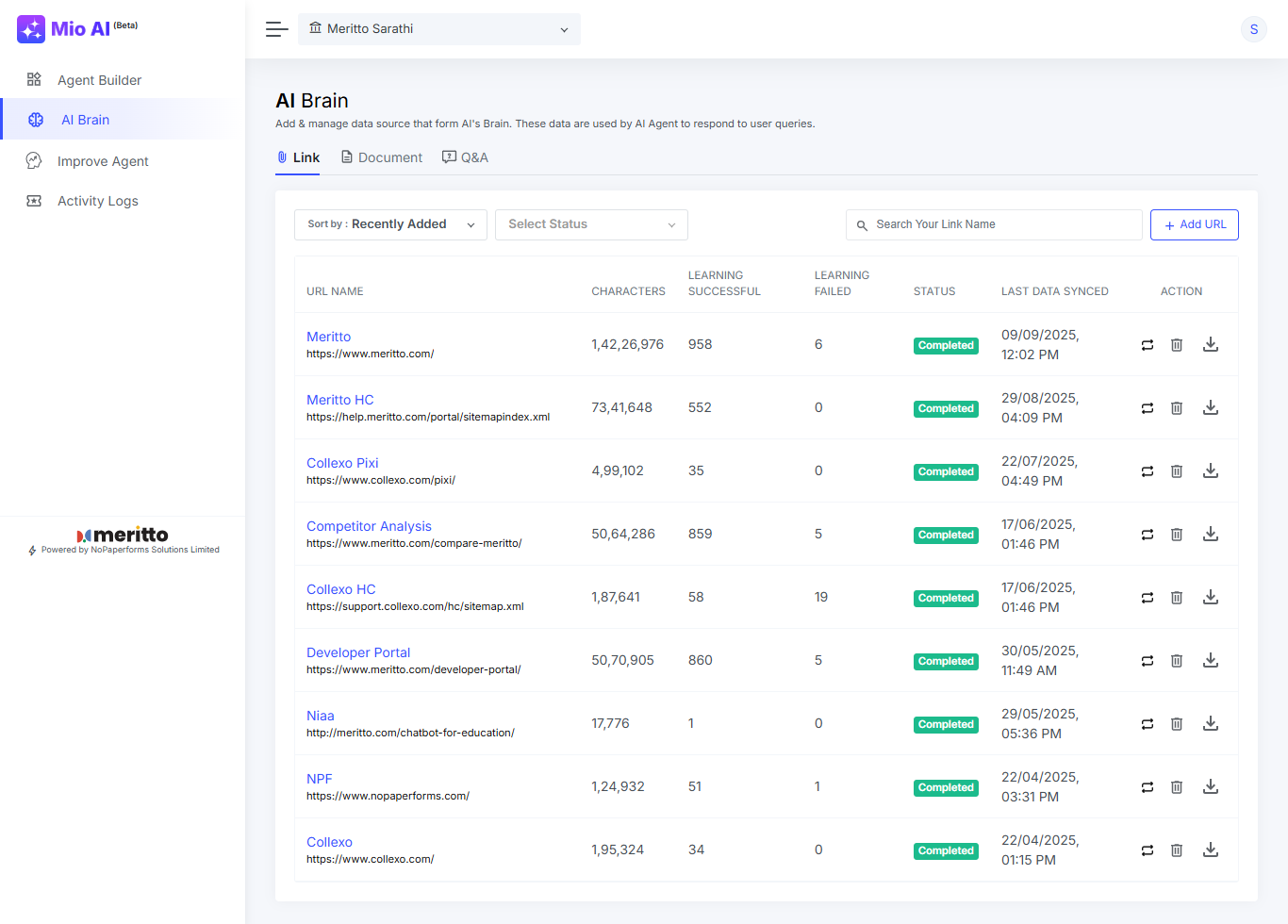The height and width of the screenshot is (924, 1288).
Task: Delete the Collexo HC link
Action: click(x=1177, y=598)
